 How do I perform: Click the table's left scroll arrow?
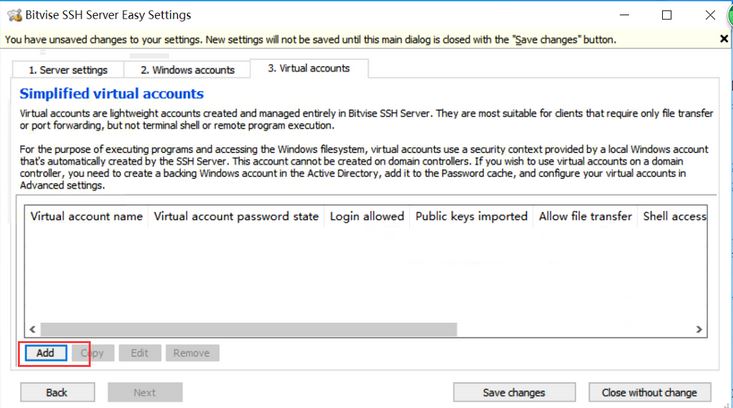click(x=32, y=329)
